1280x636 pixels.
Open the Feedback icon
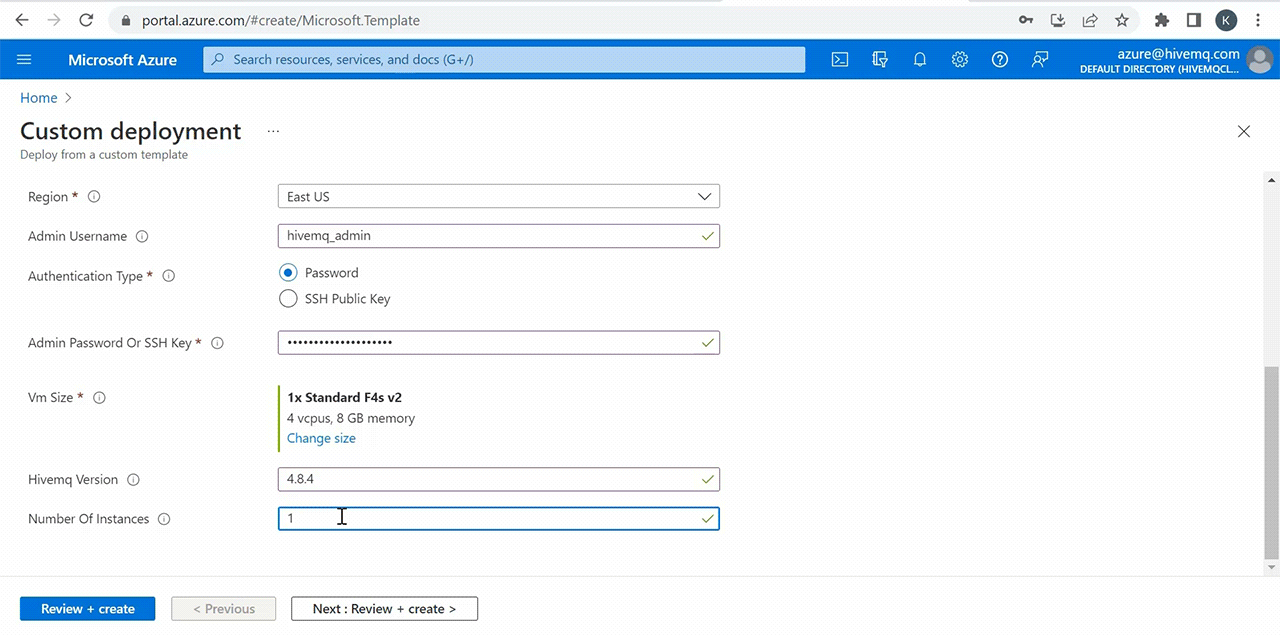click(1040, 60)
